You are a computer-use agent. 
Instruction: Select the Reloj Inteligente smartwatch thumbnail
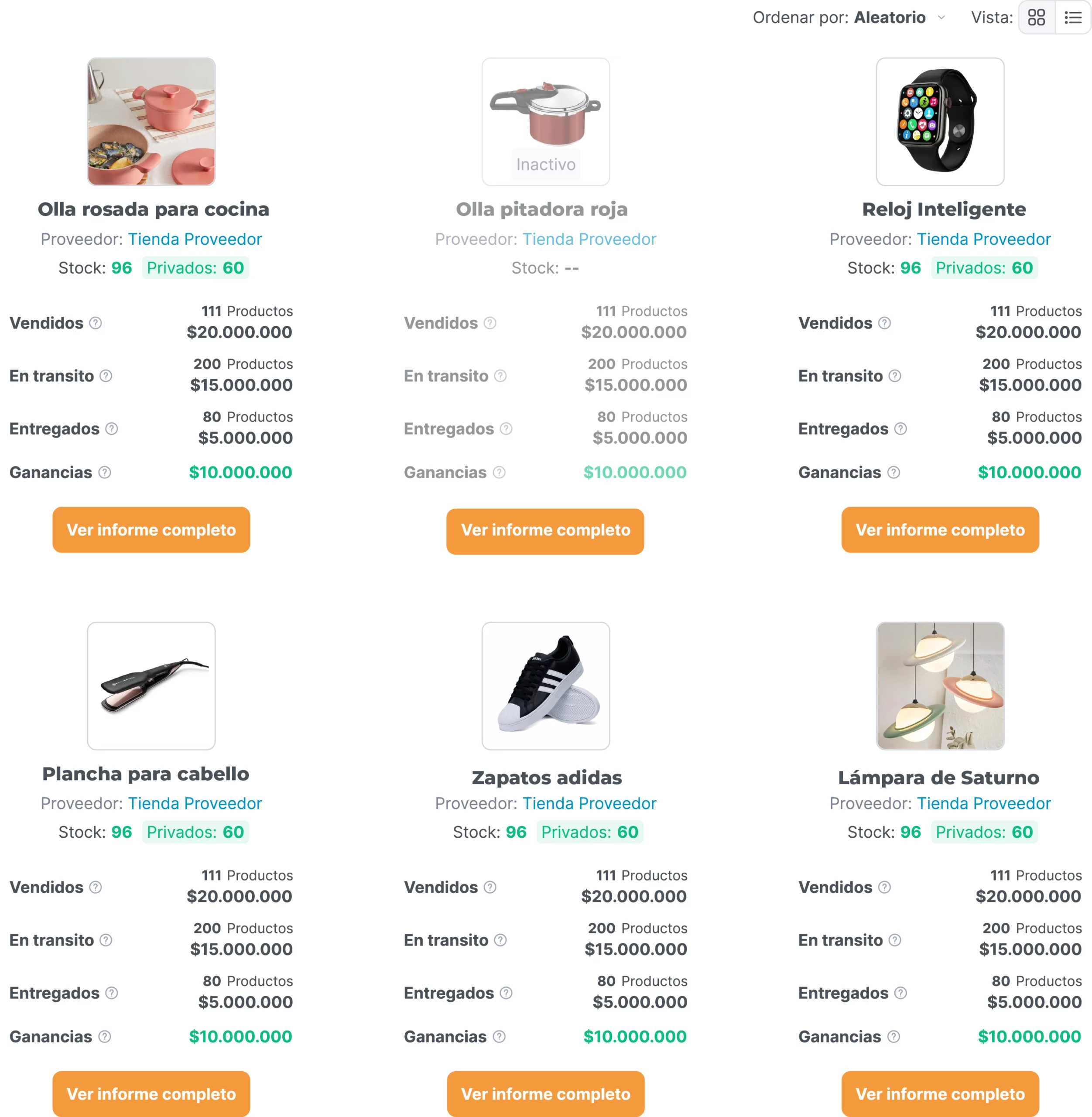coord(940,122)
